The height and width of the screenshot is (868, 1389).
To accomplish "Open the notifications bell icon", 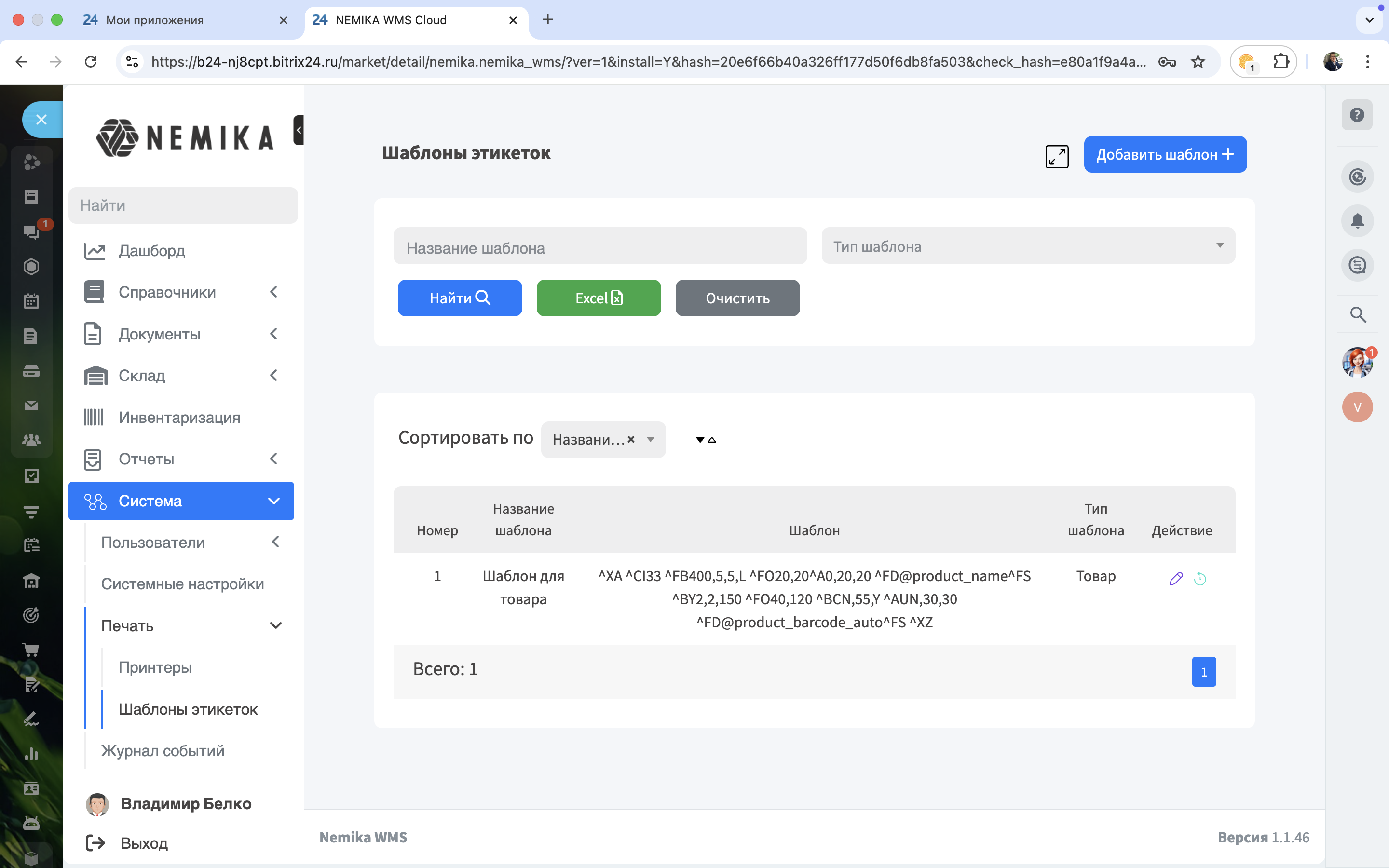I will pyautogui.click(x=1357, y=221).
